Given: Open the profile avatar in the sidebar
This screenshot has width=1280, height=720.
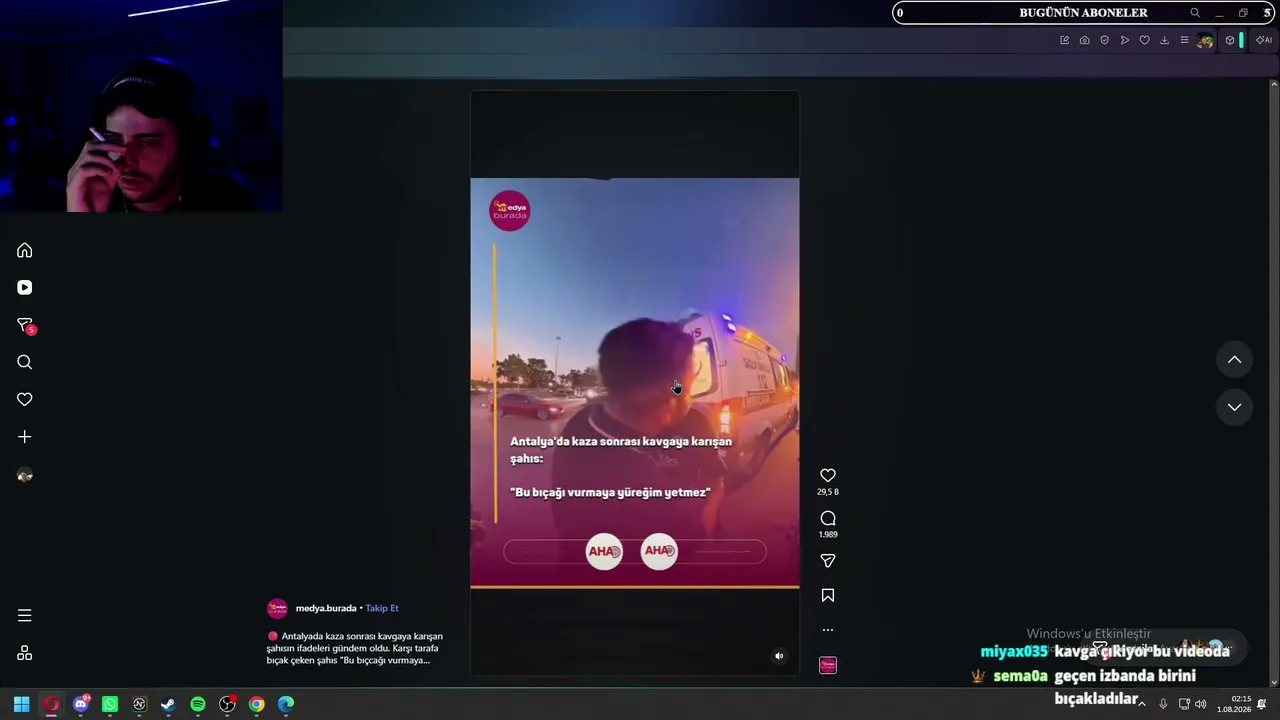Looking at the screenshot, I should coord(25,476).
